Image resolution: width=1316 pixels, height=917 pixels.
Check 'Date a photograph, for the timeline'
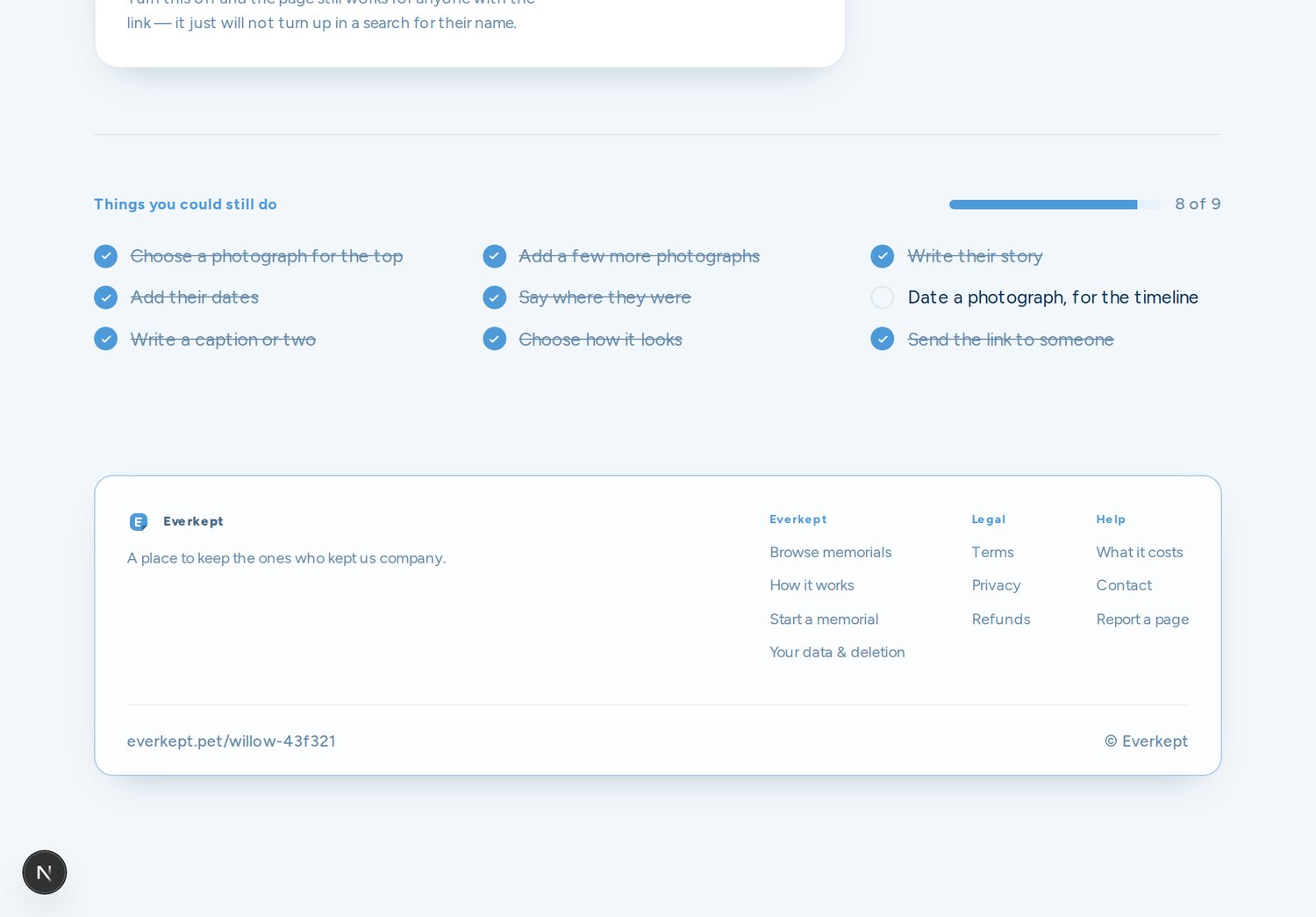(883, 297)
